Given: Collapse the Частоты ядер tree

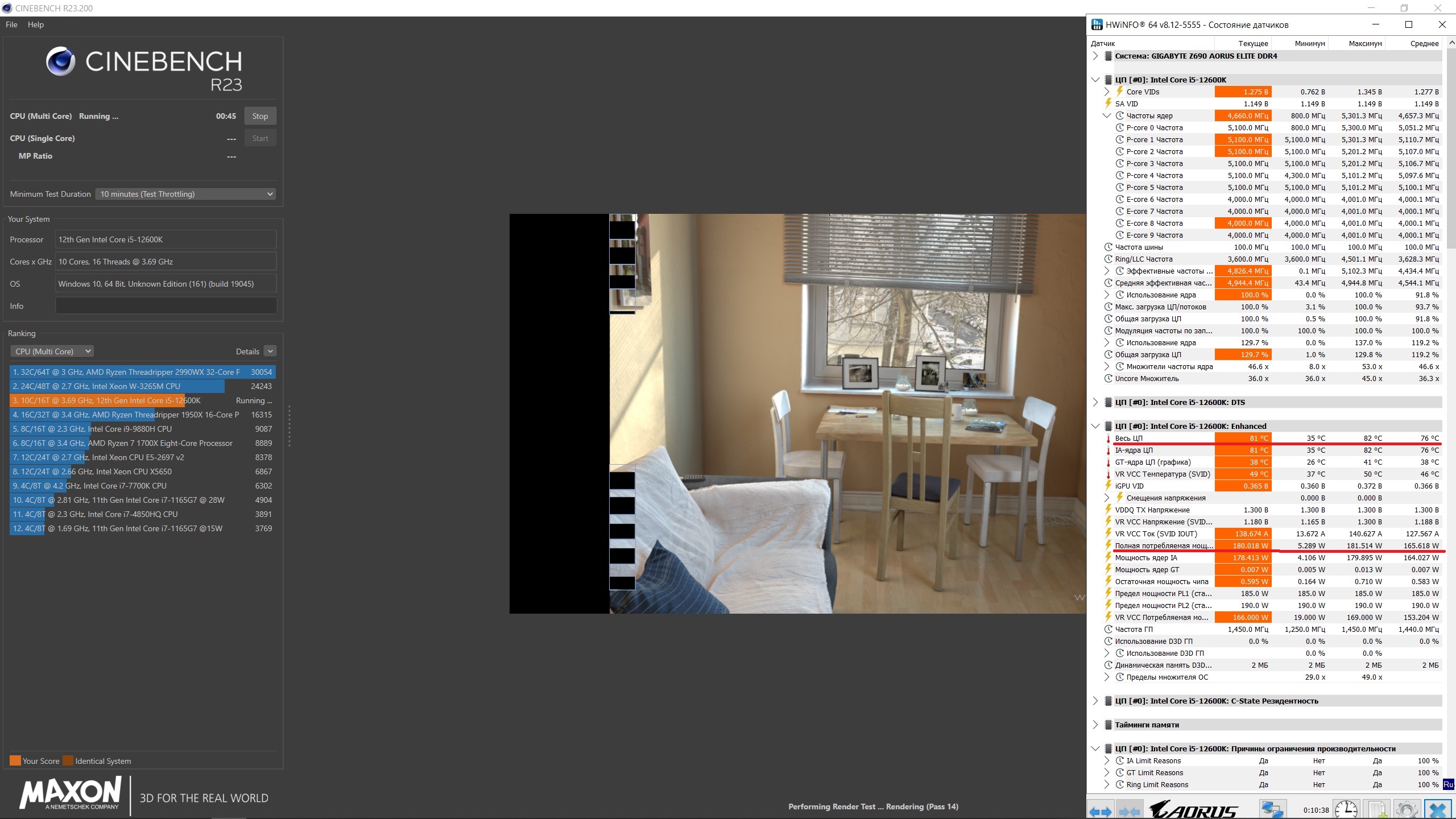Looking at the screenshot, I should 1107,115.
